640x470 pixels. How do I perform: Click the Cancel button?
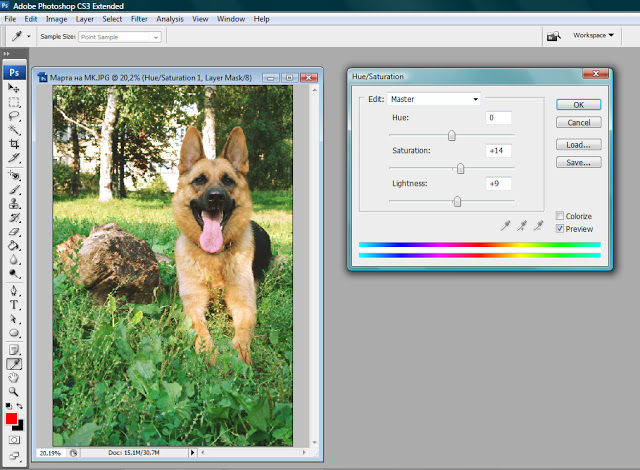coord(578,122)
